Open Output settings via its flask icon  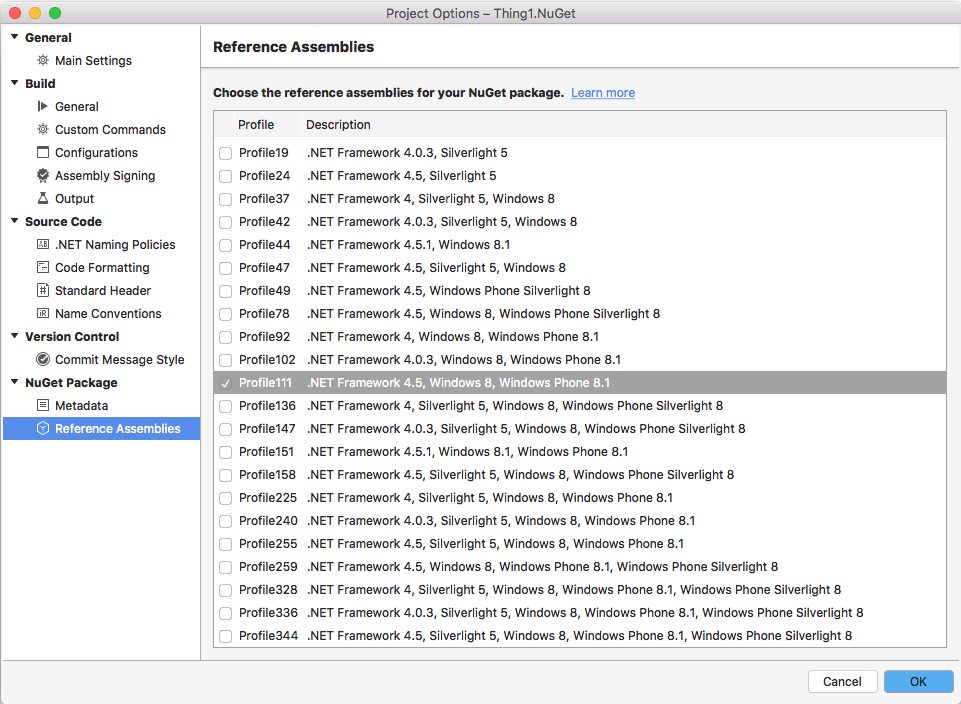(x=42, y=198)
